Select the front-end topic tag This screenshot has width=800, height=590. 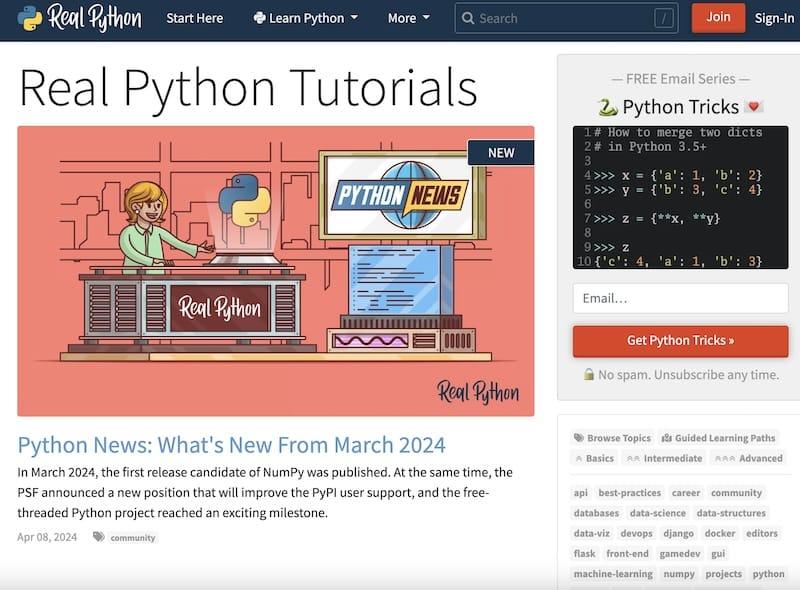coord(627,554)
